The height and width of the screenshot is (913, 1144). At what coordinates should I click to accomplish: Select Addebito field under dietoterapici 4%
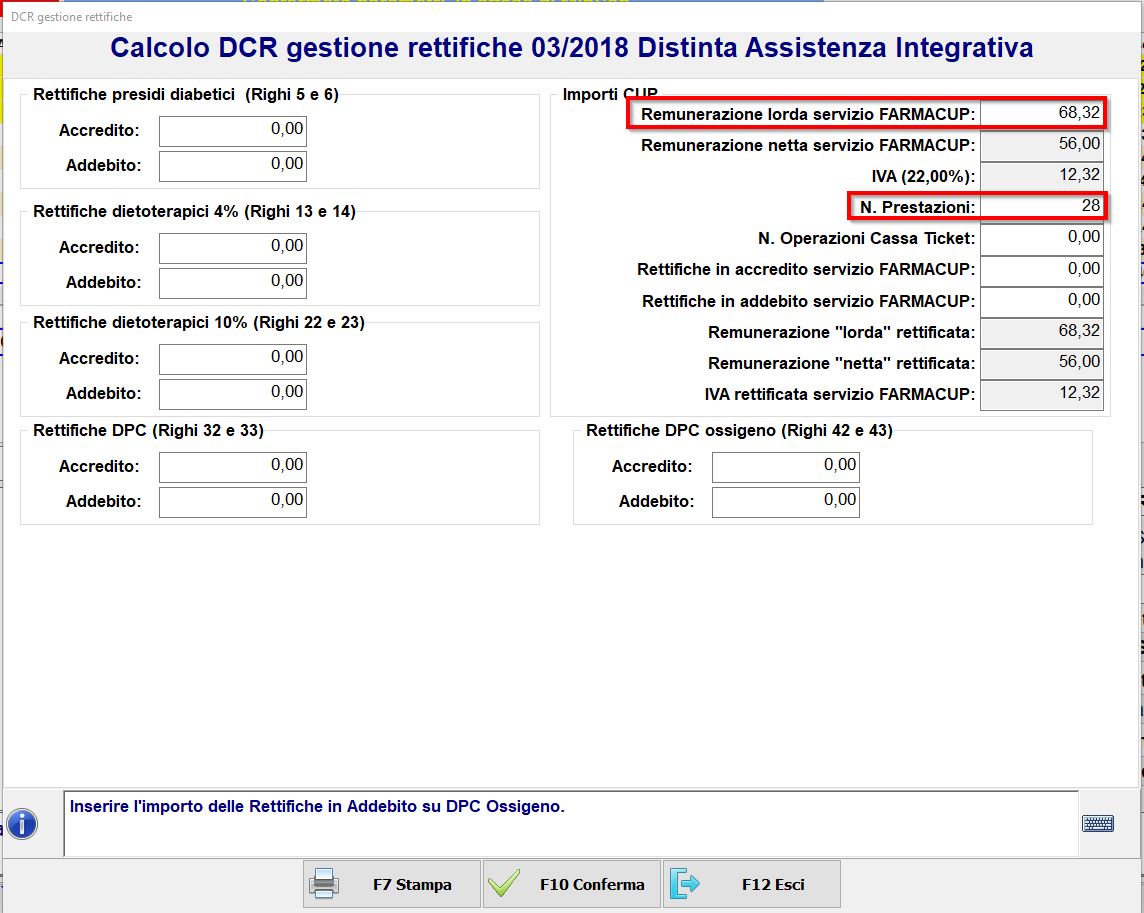[232, 283]
